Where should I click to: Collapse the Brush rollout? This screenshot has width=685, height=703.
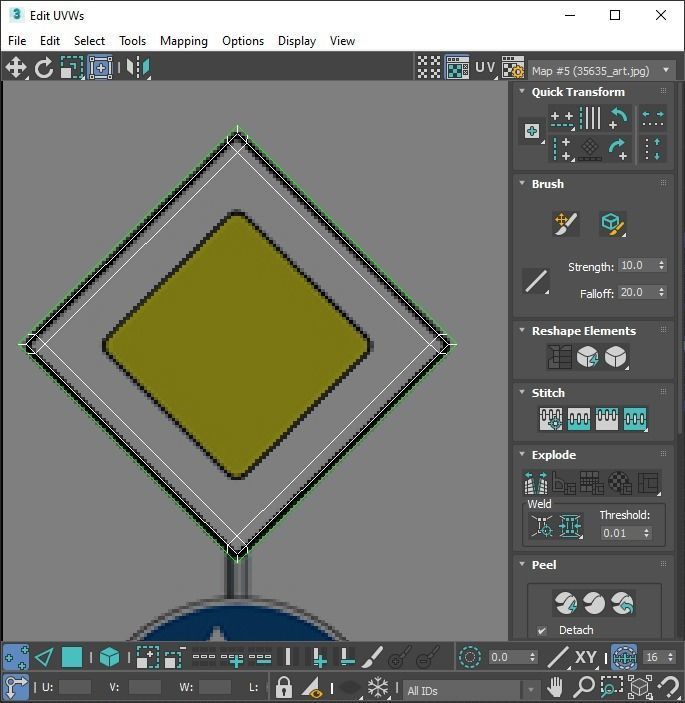tap(522, 183)
